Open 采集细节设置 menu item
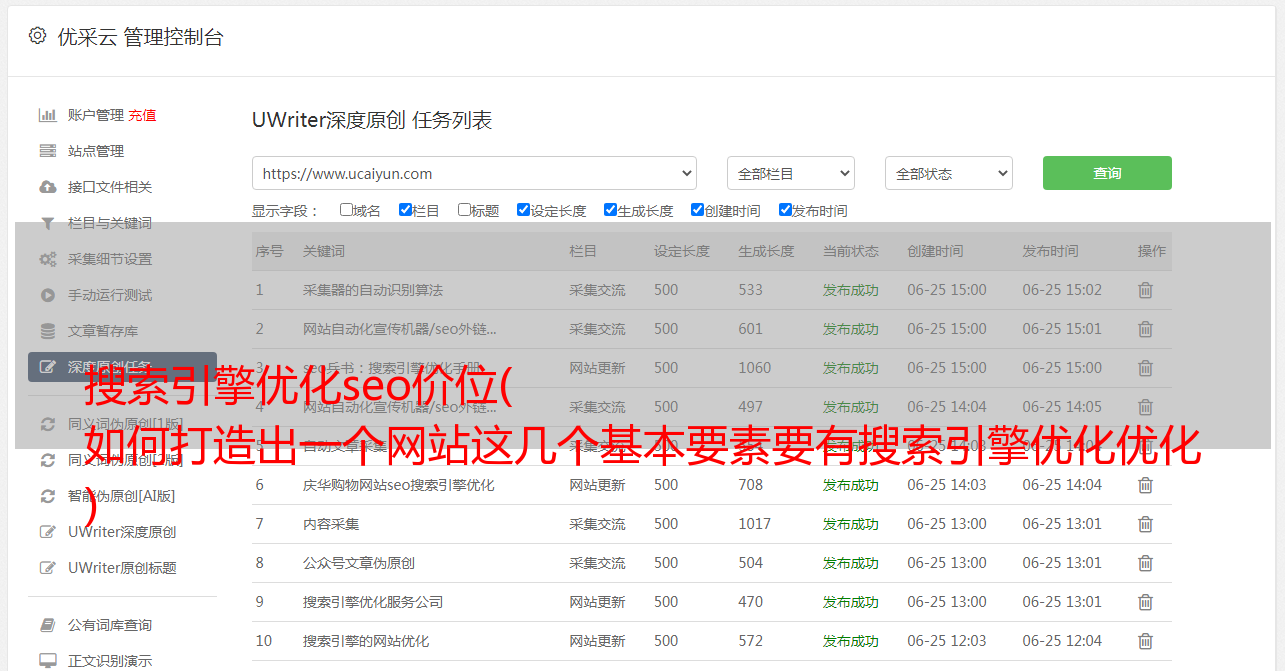The height and width of the screenshot is (671, 1285). click(110, 259)
